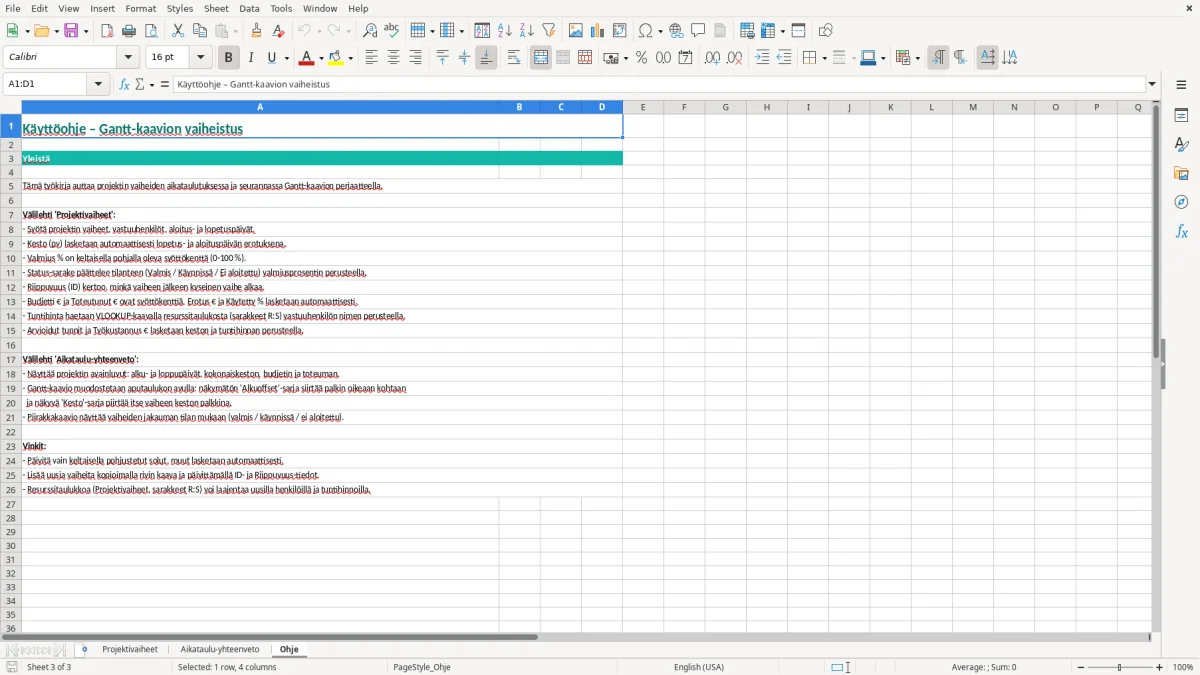Viewport: 1200px width, 675px height.
Task: Toggle the AutoFilter funnel icon
Action: pos(549,31)
